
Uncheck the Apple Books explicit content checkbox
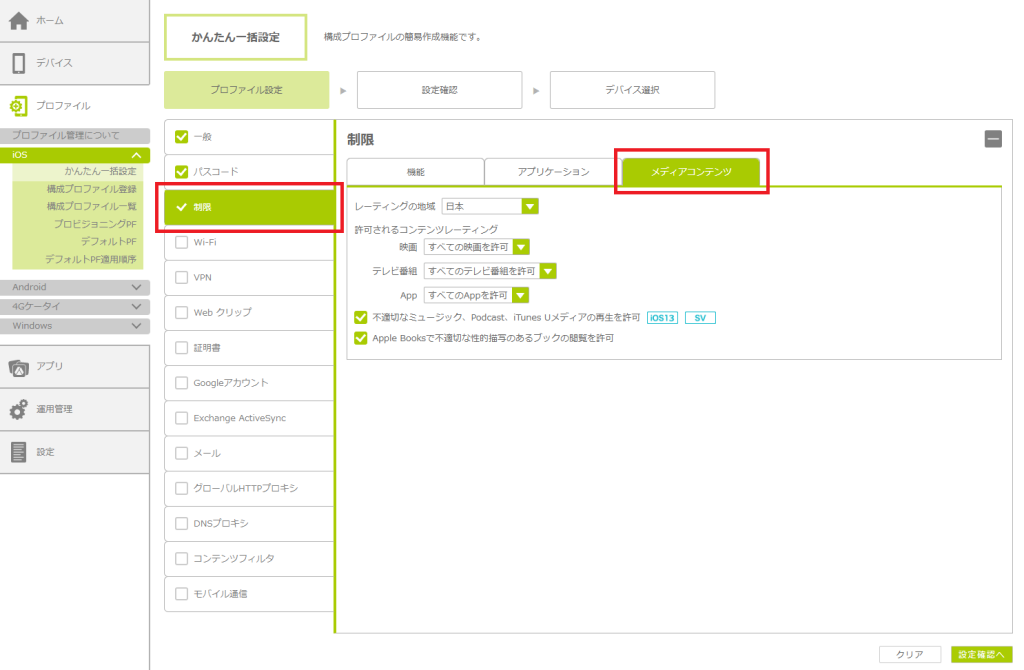click(x=361, y=339)
